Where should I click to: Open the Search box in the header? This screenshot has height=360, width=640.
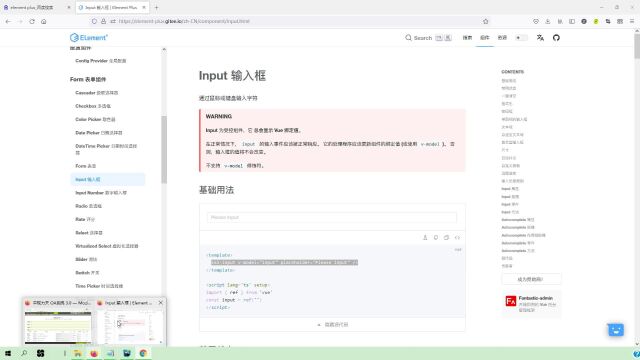428,38
